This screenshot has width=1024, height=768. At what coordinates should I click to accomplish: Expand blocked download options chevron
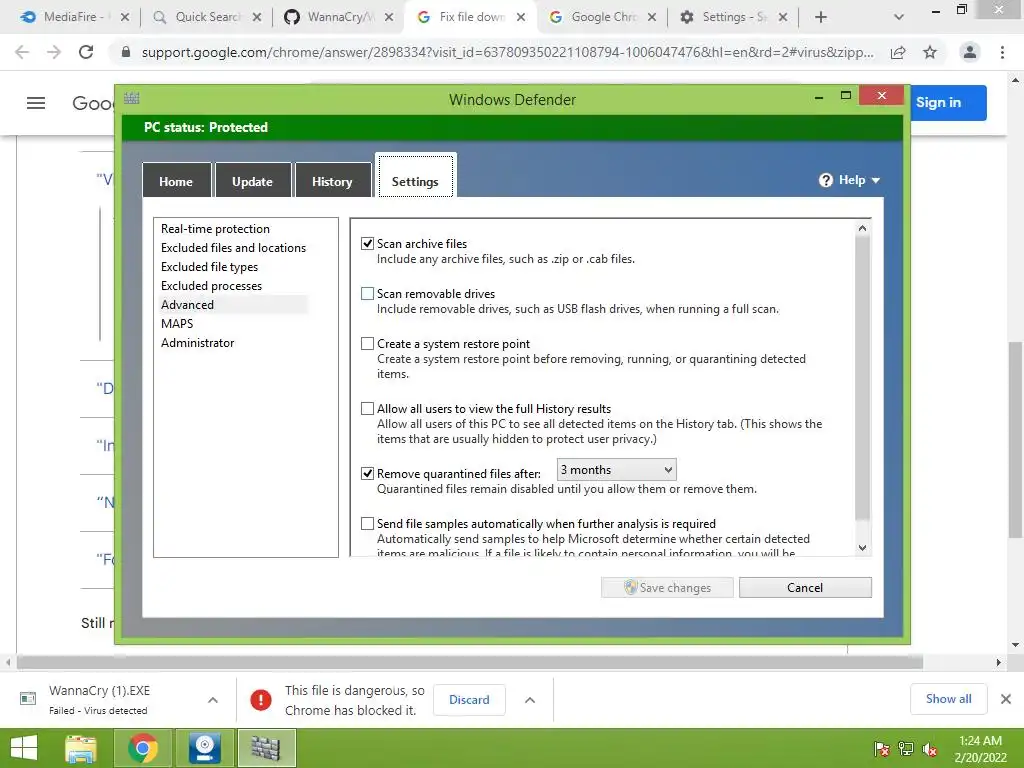point(530,700)
